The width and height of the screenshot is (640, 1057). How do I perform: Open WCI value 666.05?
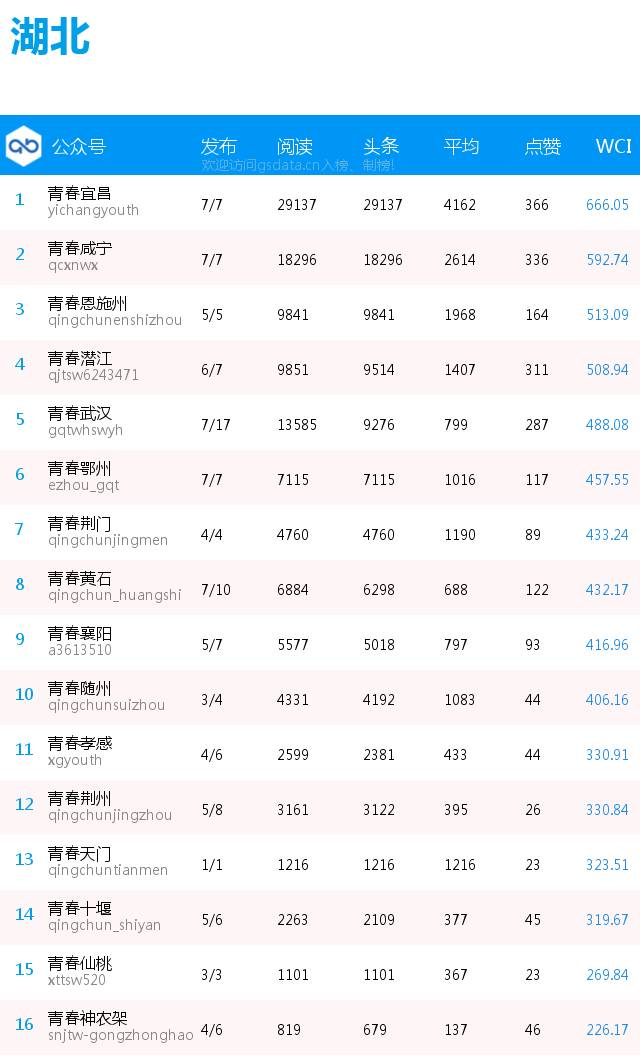click(x=607, y=205)
